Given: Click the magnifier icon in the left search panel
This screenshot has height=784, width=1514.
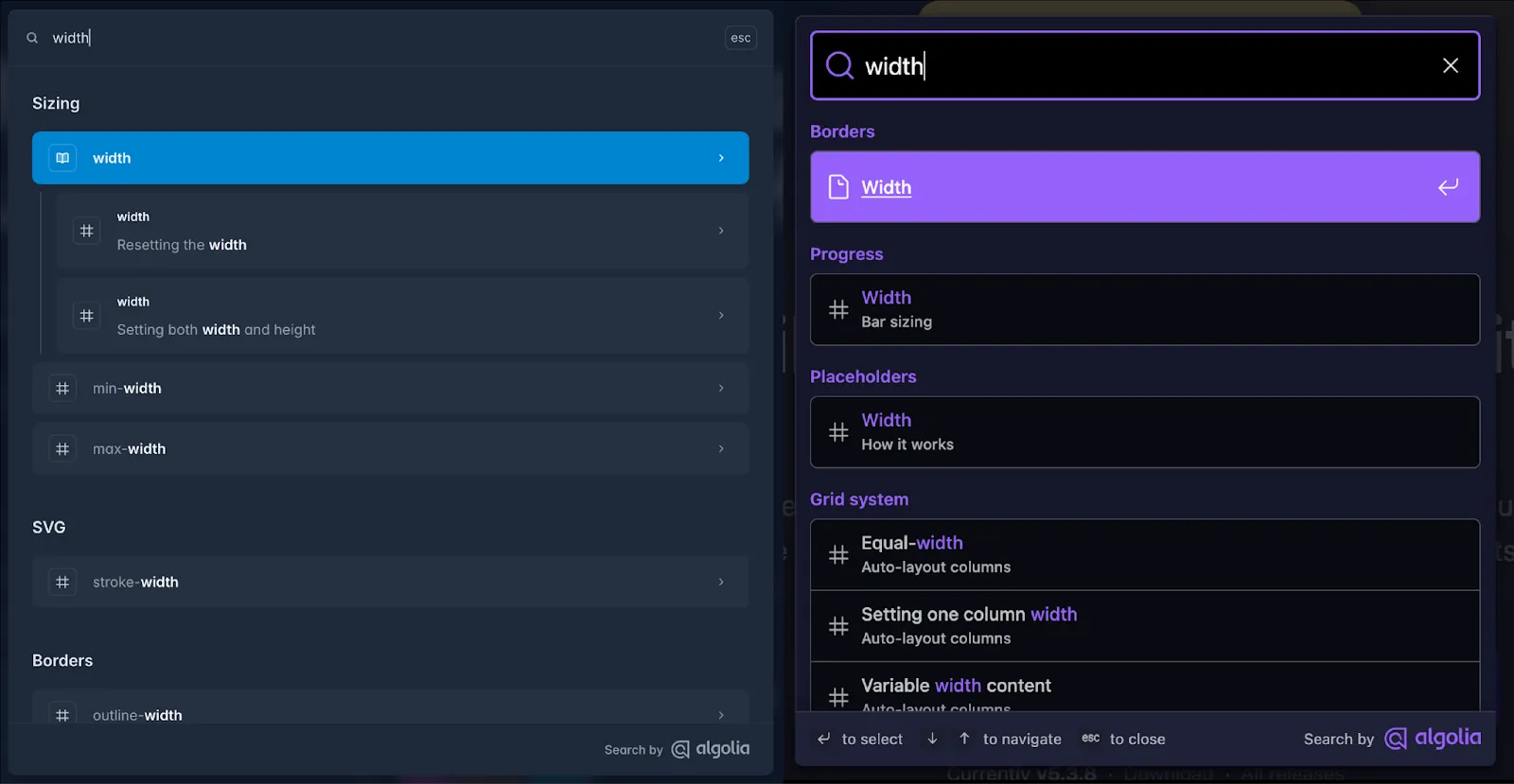Looking at the screenshot, I should [32, 38].
